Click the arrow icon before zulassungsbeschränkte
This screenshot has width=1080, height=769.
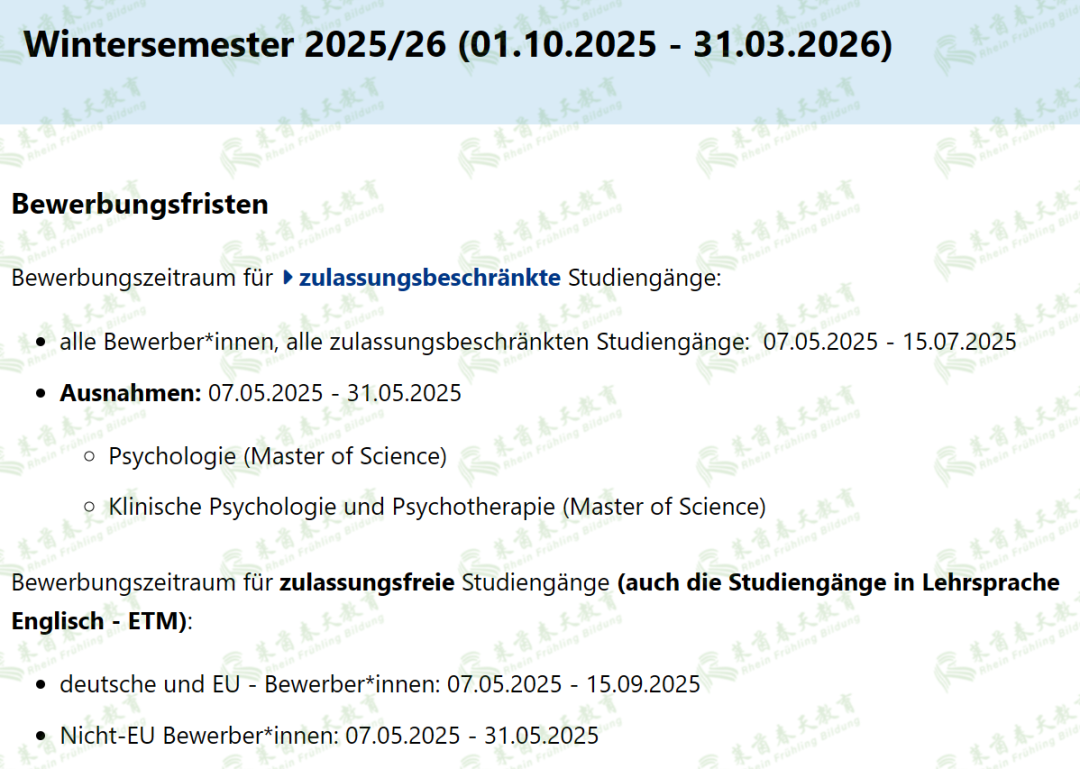(289, 278)
